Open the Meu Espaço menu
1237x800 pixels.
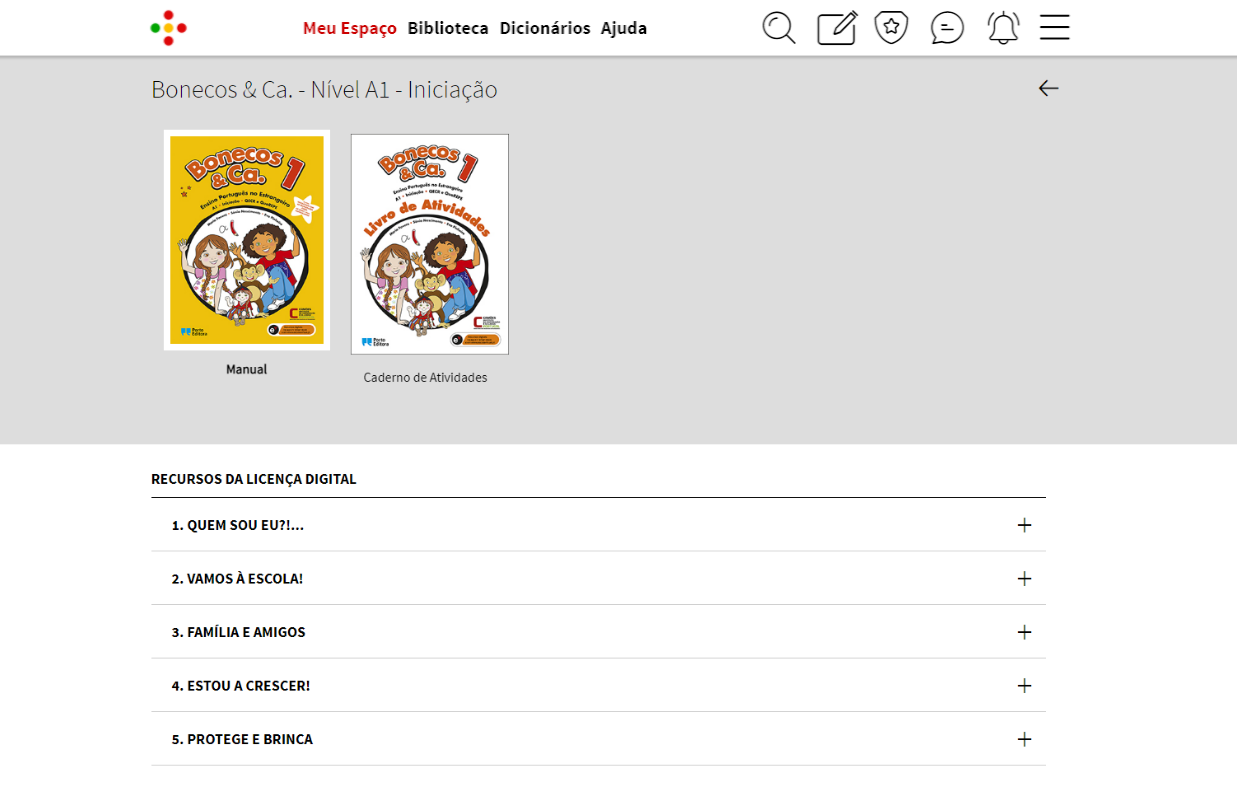pos(350,28)
